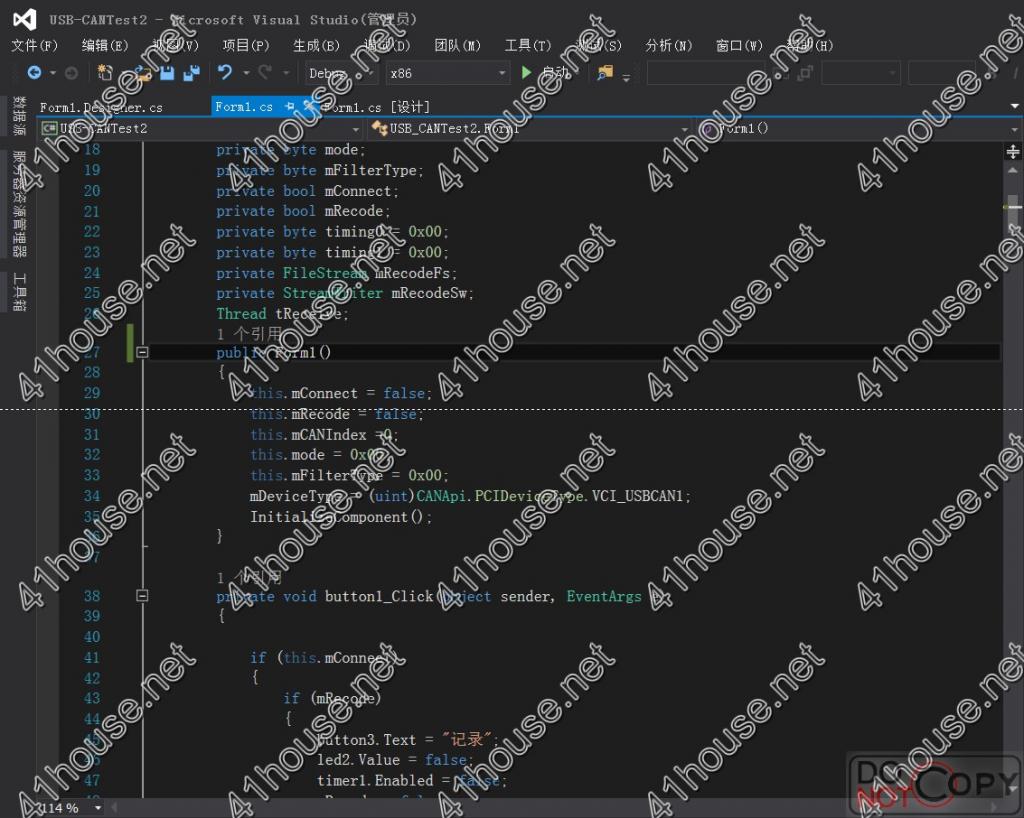
Task: Show the open document tabs overflow list
Action: click(x=1014, y=106)
